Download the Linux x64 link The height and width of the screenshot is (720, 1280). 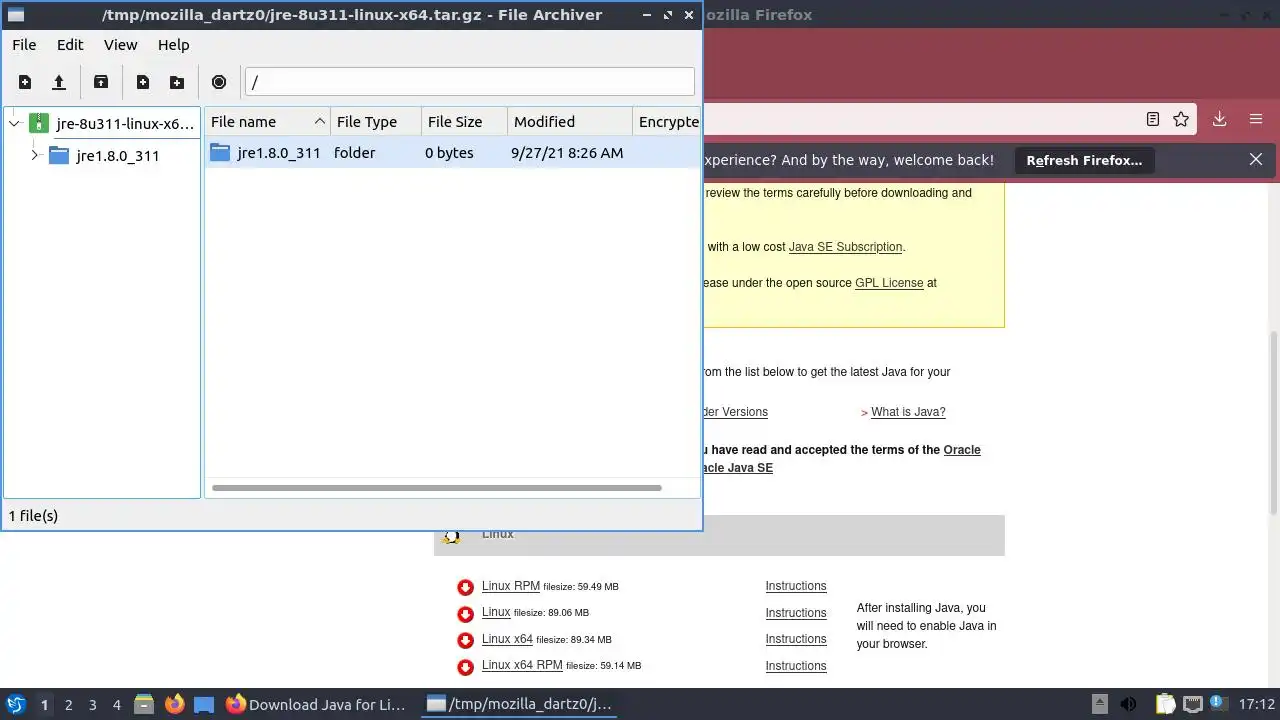[x=507, y=639]
